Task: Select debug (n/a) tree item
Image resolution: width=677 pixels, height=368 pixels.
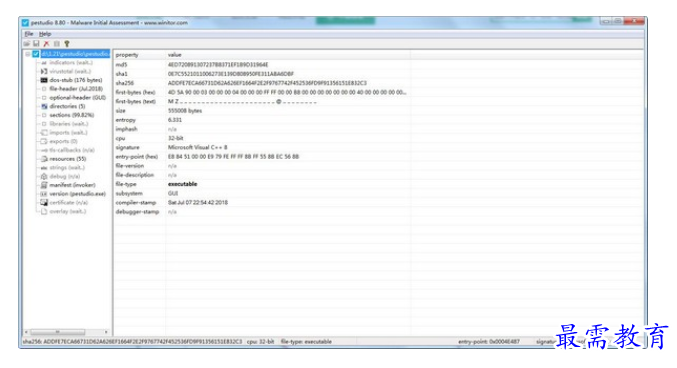Action: pos(64,176)
